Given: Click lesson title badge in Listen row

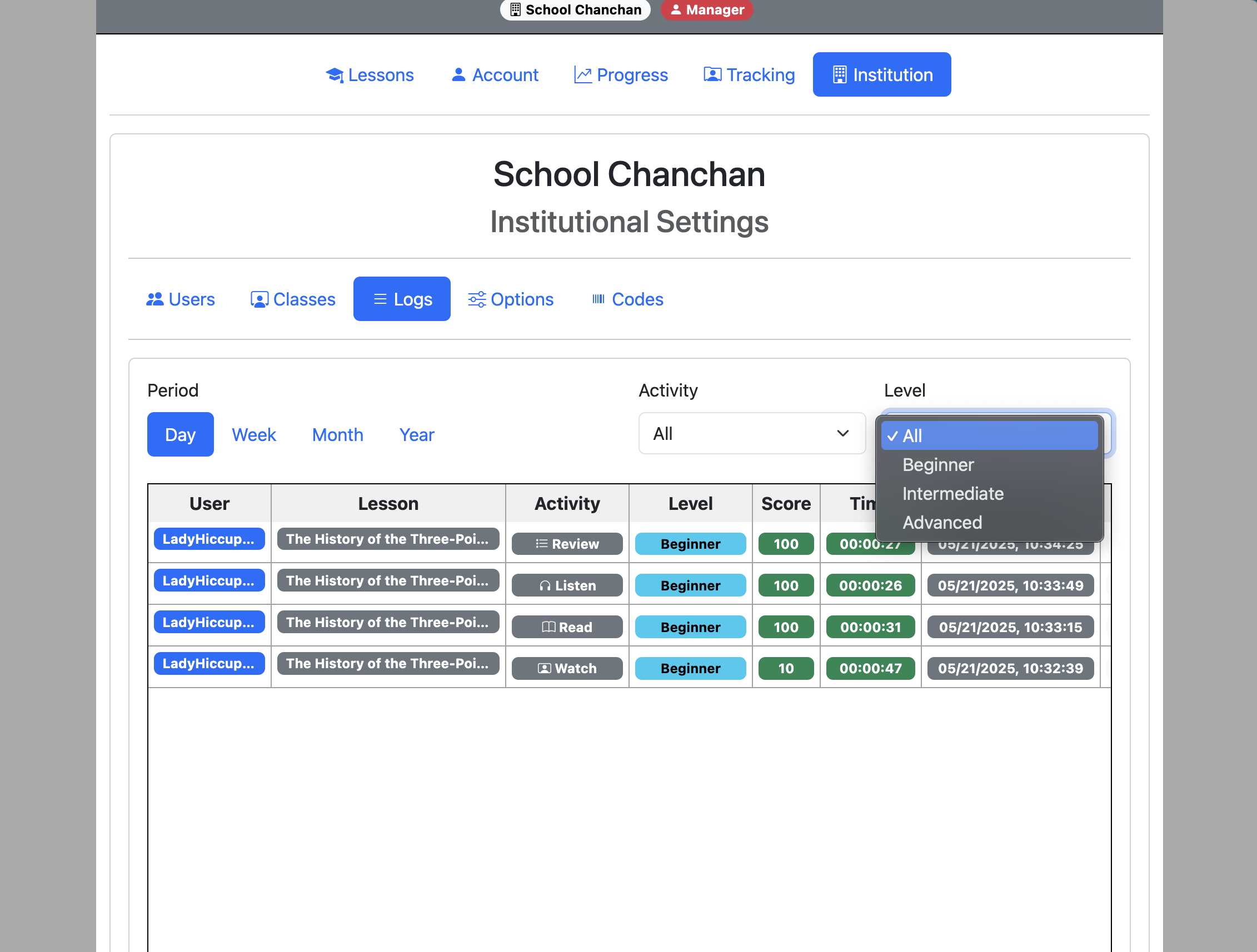Looking at the screenshot, I should 388,580.
